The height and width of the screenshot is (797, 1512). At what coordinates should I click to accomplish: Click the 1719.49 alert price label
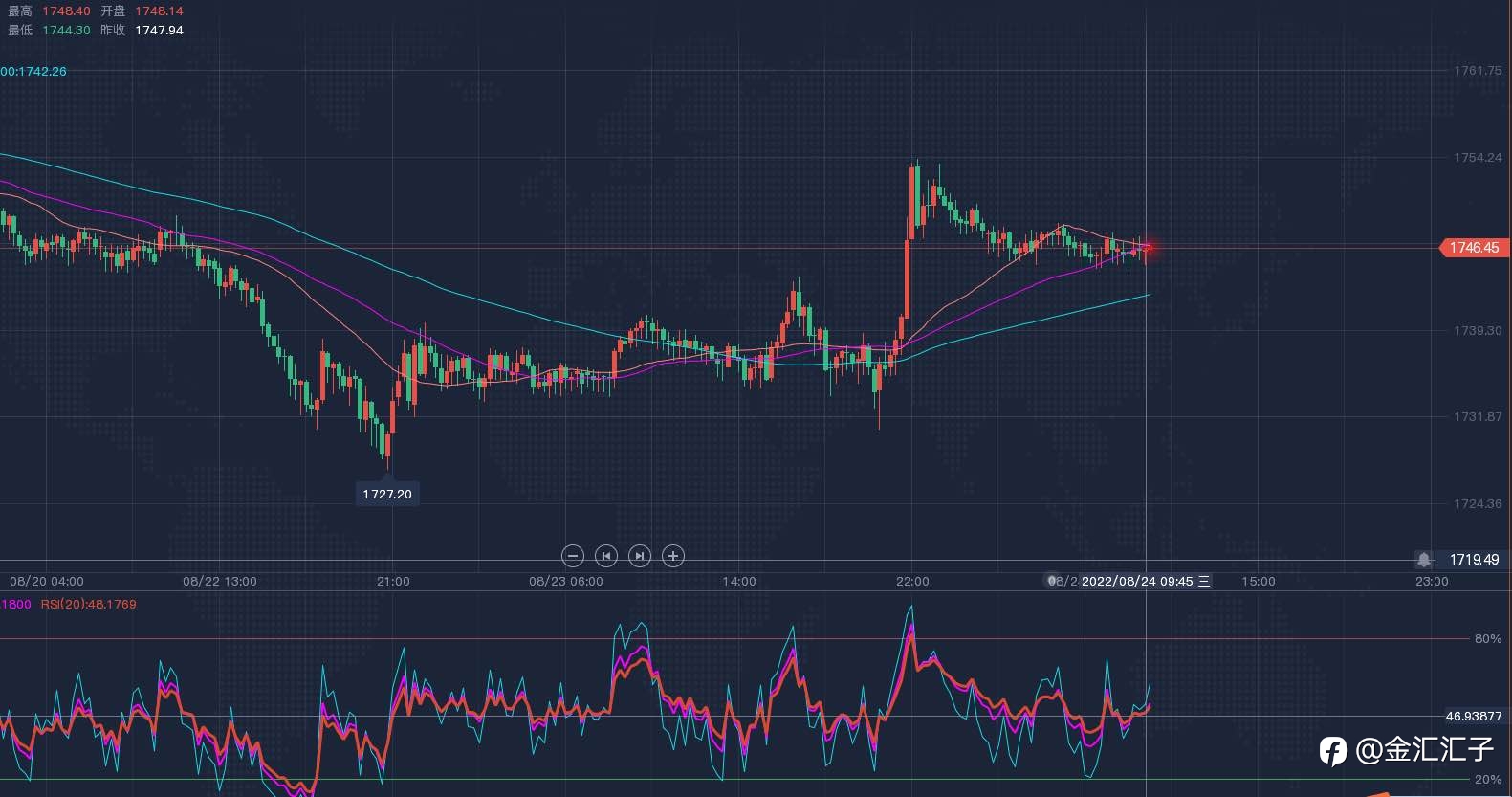1474,560
